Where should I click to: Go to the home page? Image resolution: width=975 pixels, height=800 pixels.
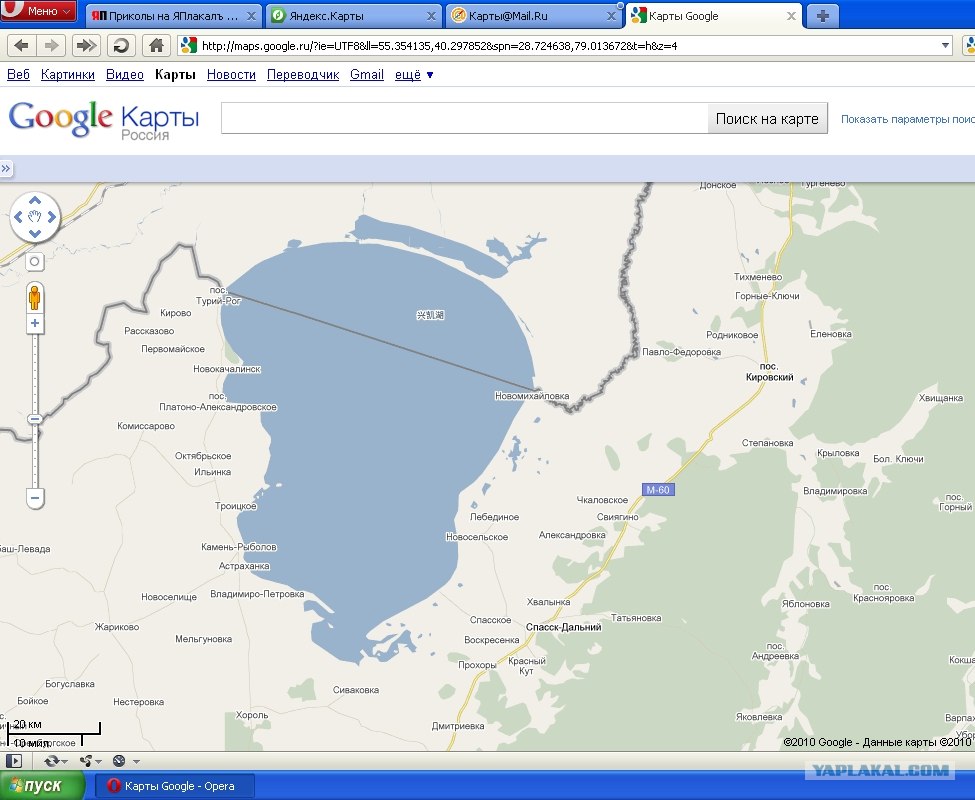(156, 45)
